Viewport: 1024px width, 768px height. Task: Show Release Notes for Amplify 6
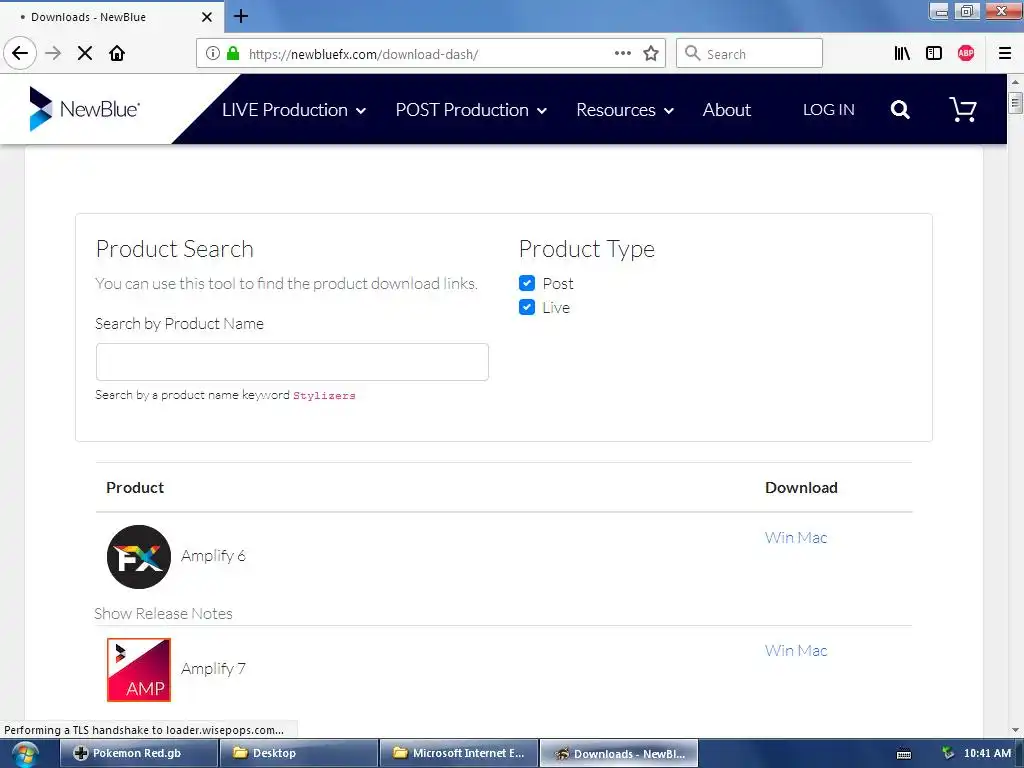point(163,613)
